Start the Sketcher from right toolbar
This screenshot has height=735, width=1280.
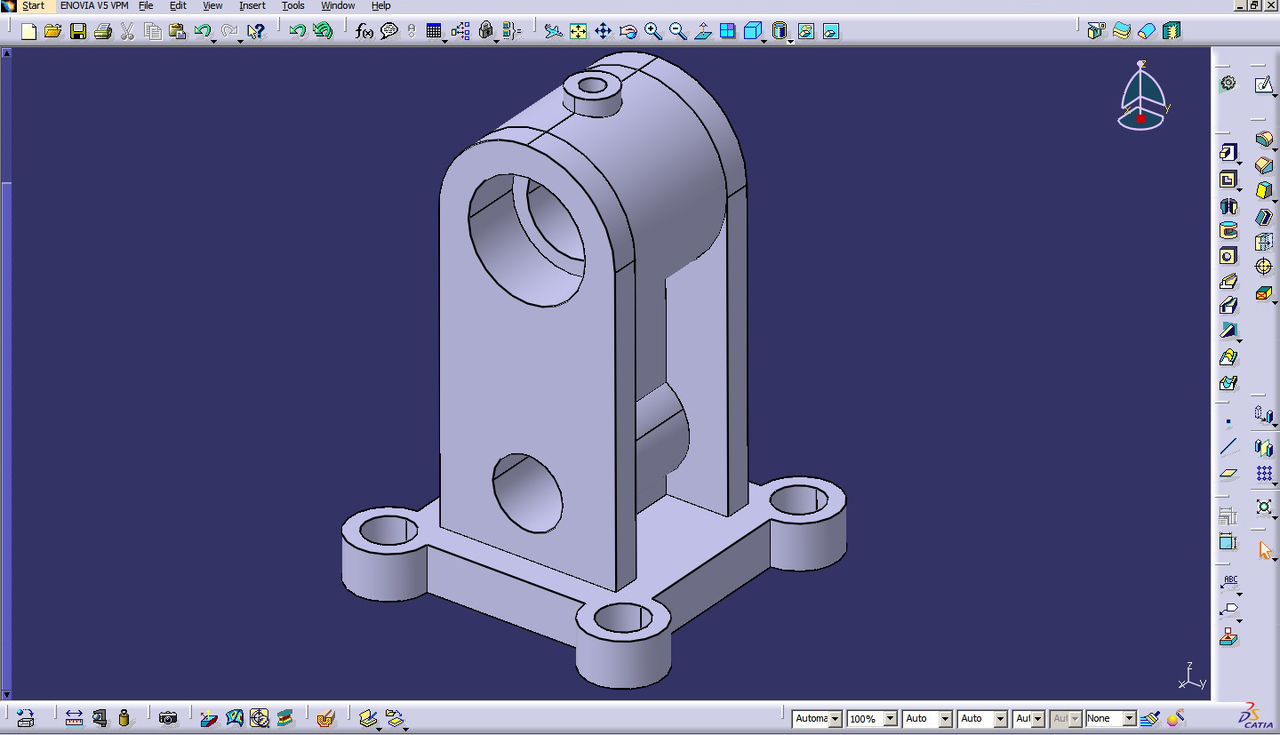click(x=1264, y=86)
